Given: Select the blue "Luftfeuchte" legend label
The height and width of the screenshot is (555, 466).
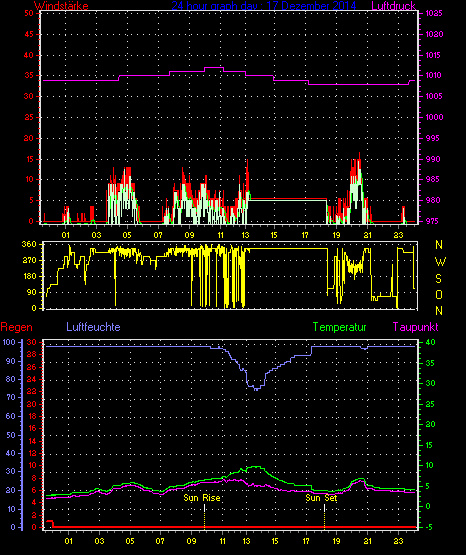Looking at the screenshot, I should (93, 327).
